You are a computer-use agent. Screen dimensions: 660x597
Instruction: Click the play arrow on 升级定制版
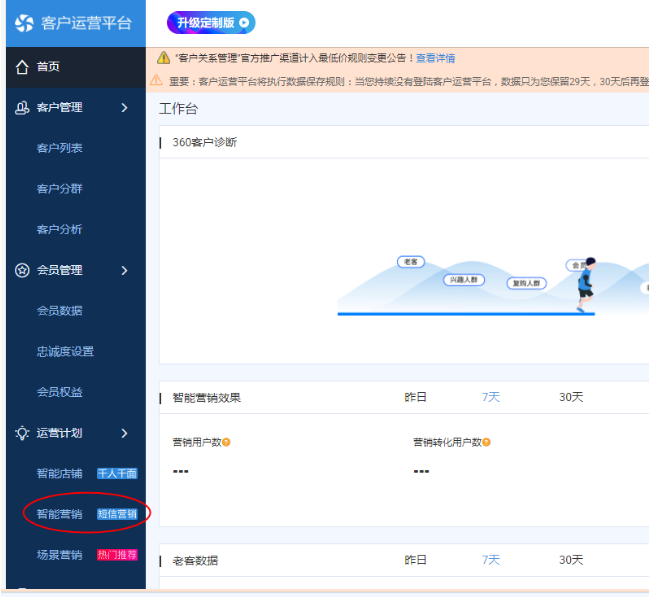coord(244,23)
